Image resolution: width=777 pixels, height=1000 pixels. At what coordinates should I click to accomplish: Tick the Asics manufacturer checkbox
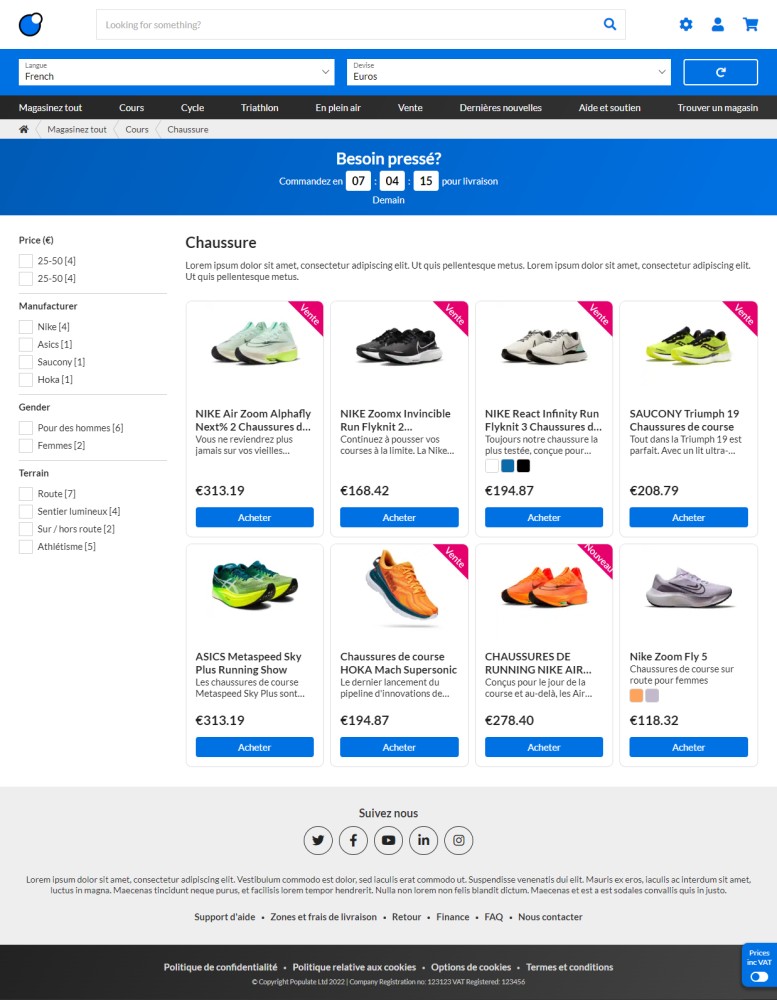click(x=26, y=344)
